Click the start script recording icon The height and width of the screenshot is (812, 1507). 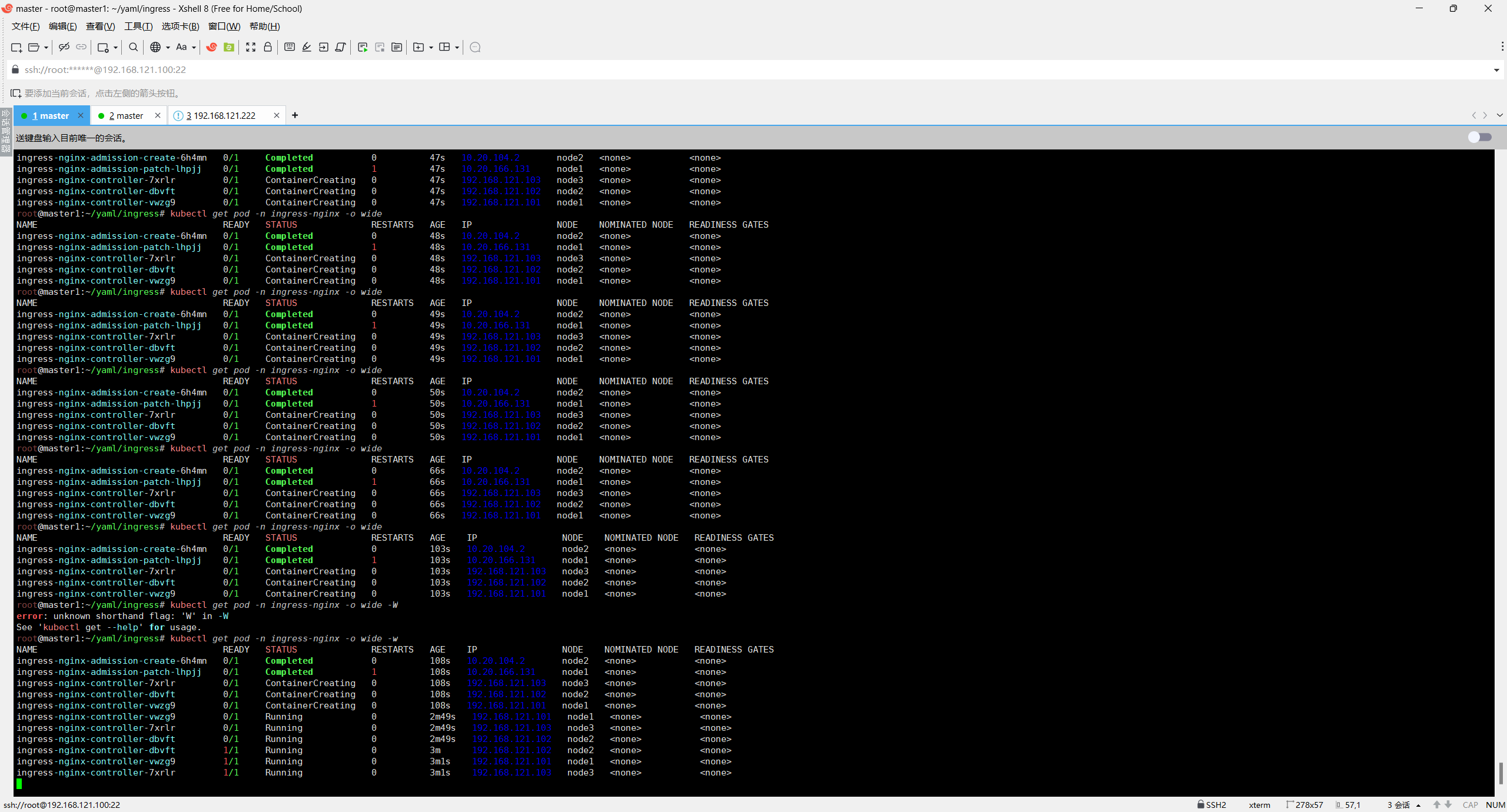(363, 47)
